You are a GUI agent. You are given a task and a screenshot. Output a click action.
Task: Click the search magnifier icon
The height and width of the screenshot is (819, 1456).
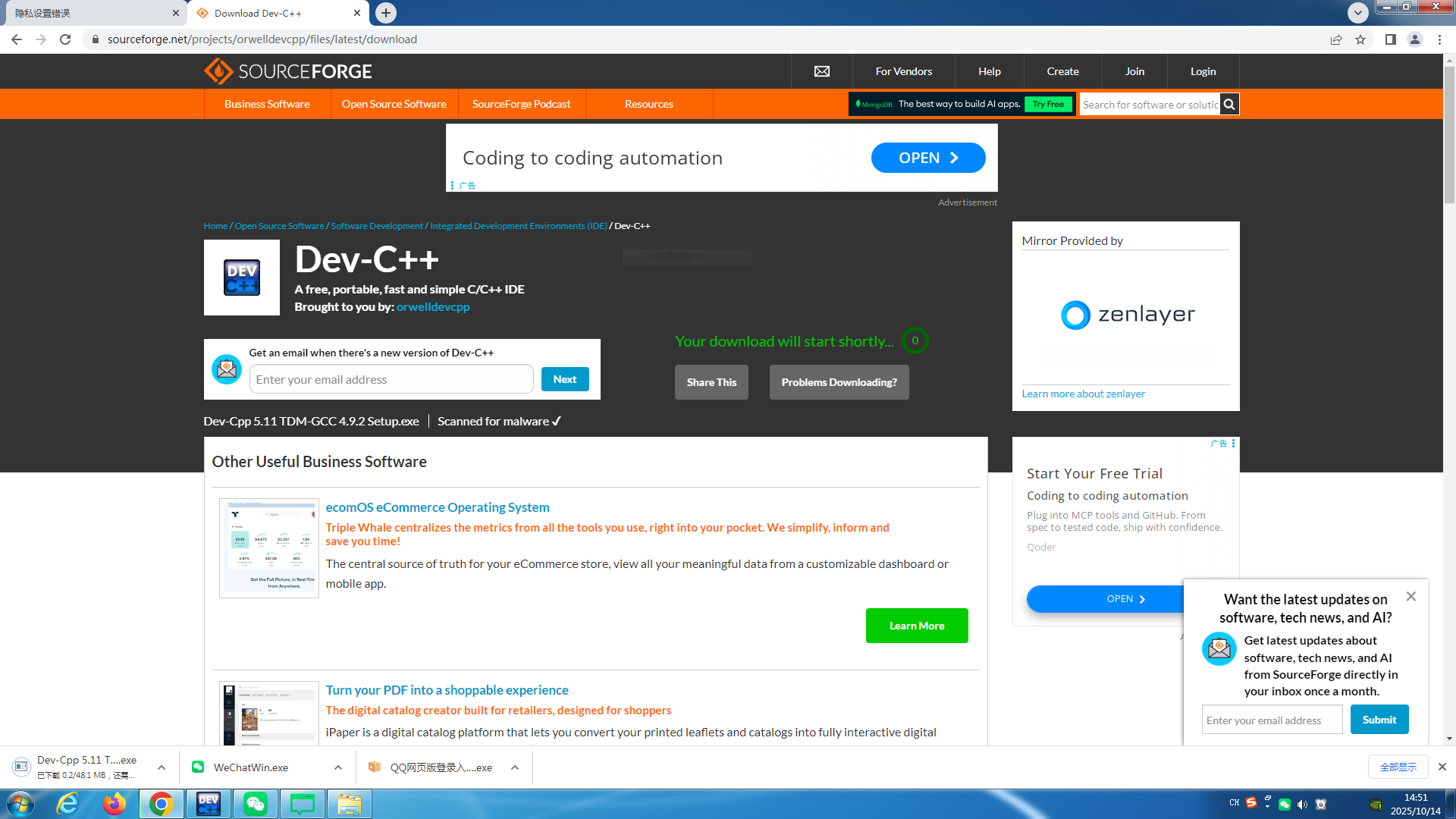coord(1229,105)
